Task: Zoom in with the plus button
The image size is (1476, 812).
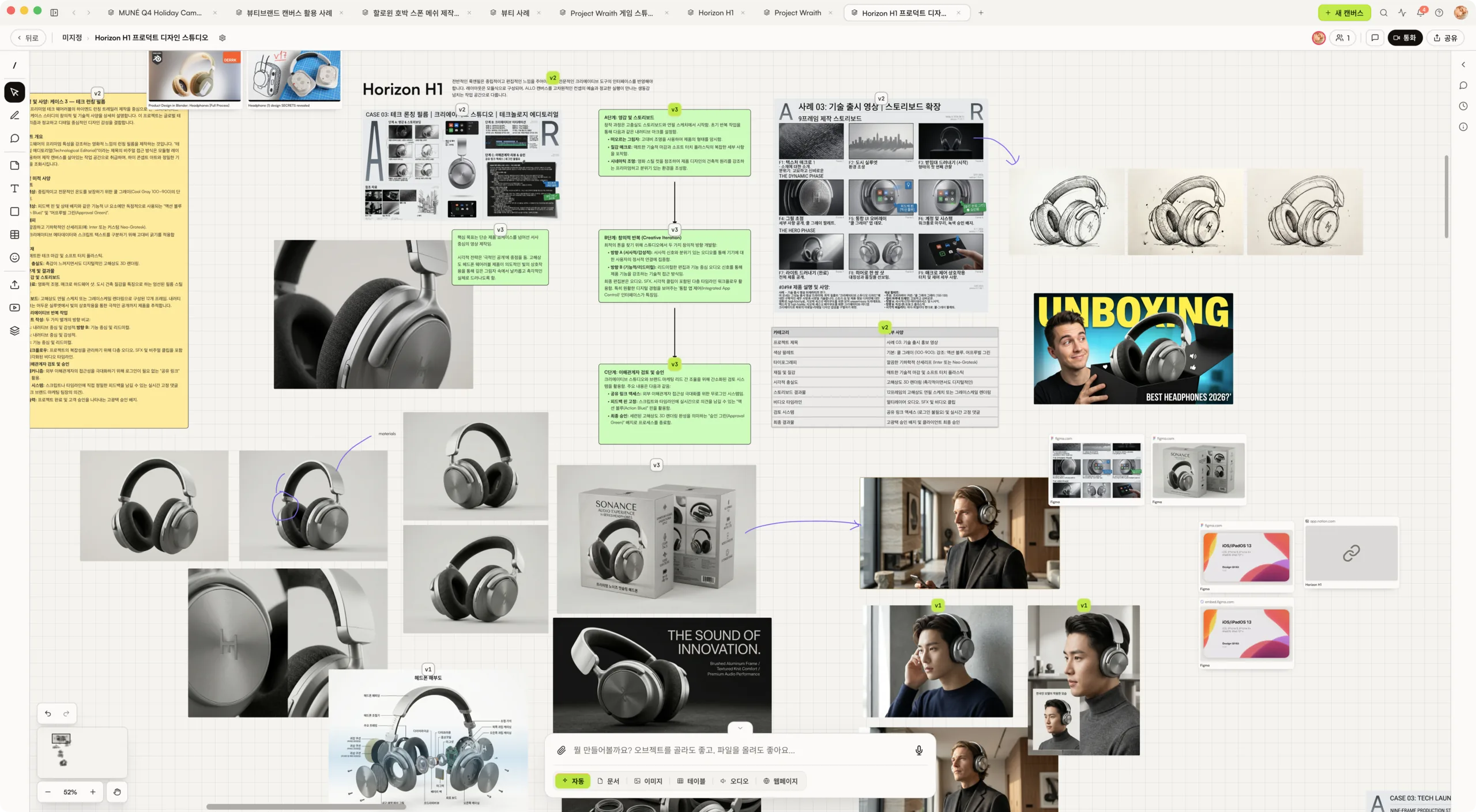Action: [93, 792]
